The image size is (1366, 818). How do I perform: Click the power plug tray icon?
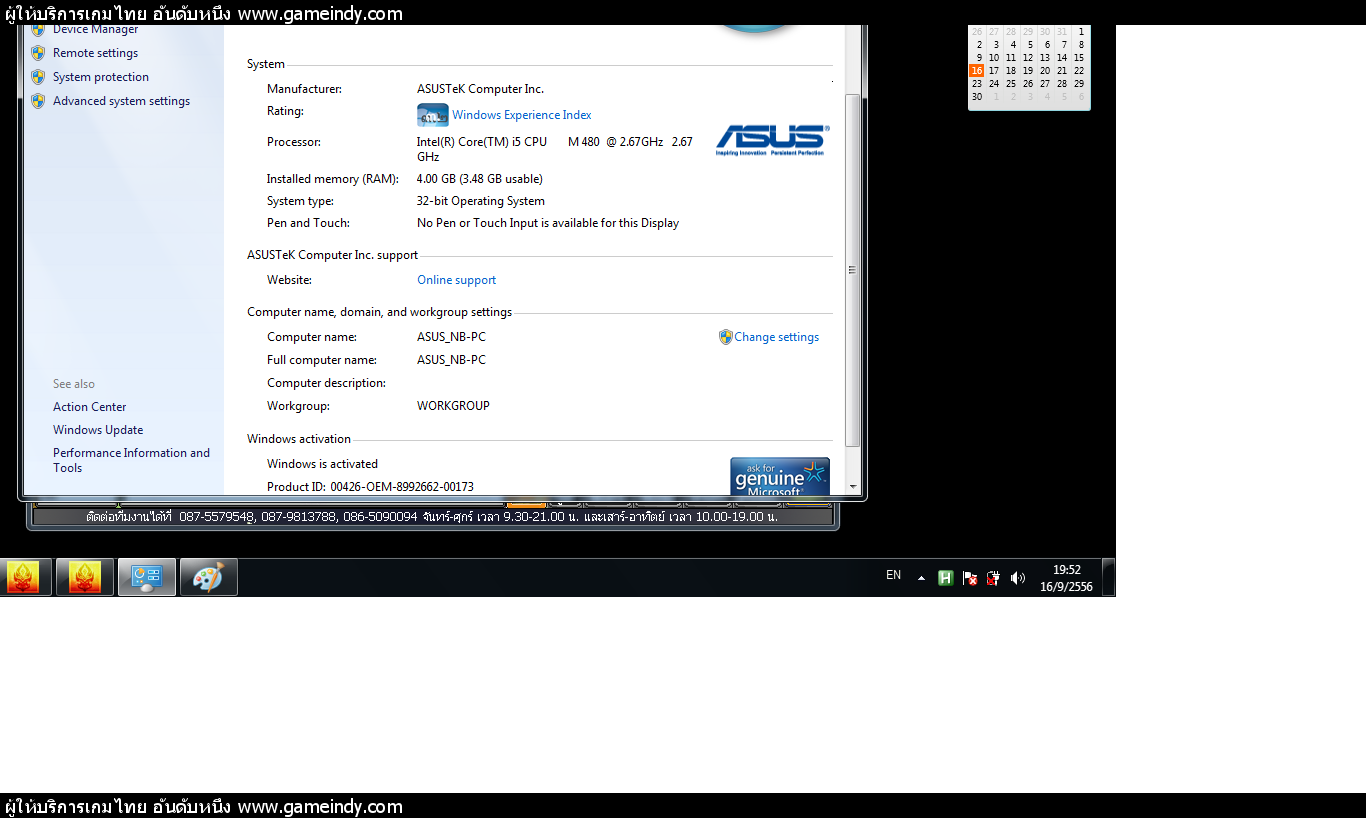coord(993,578)
